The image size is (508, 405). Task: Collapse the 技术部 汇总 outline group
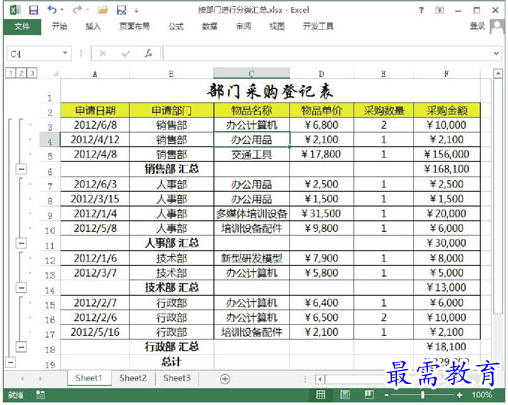point(21,287)
